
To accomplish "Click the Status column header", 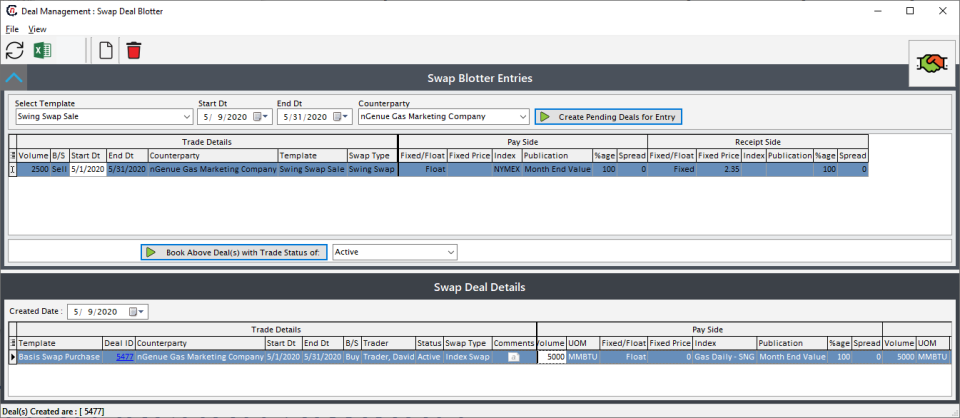I will 429,343.
